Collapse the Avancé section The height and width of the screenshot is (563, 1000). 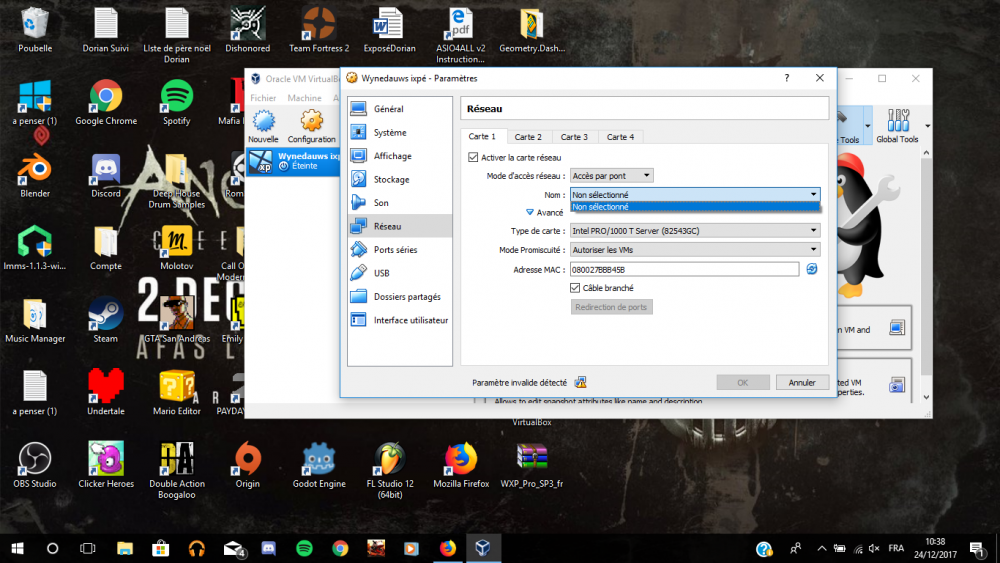(531, 212)
